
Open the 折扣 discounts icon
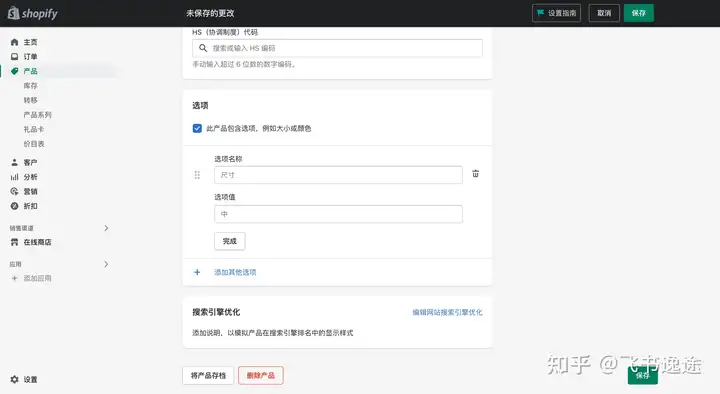click(x=14, y=206)
